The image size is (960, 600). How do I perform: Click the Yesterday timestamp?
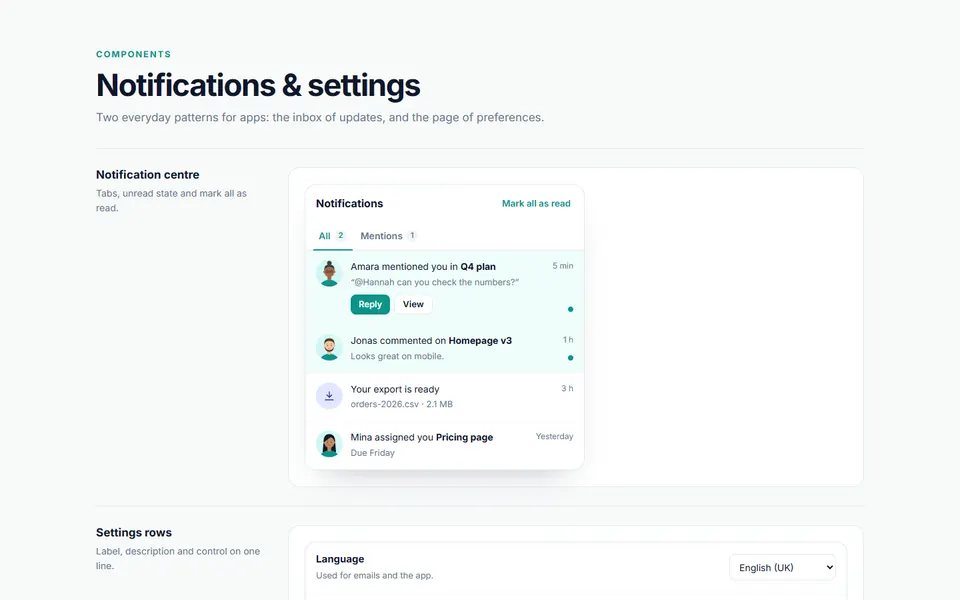click(x=554, y=437)
